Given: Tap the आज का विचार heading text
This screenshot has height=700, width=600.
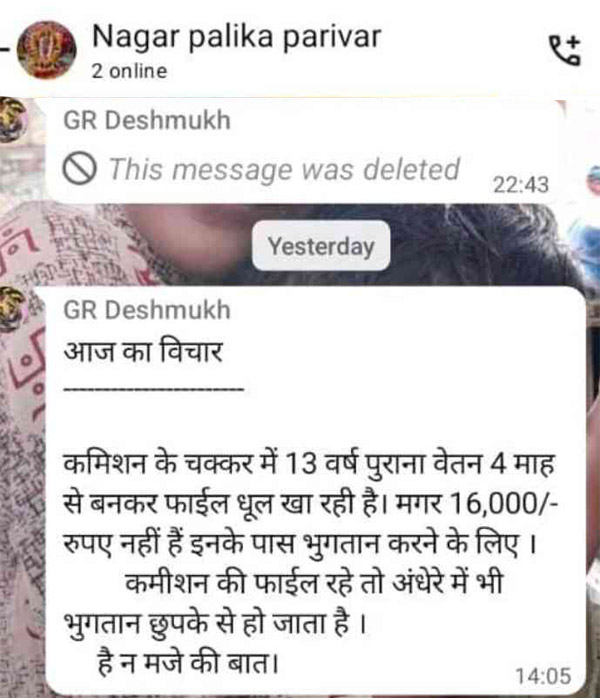Looking at the screenshot, I should coord(143,351).
